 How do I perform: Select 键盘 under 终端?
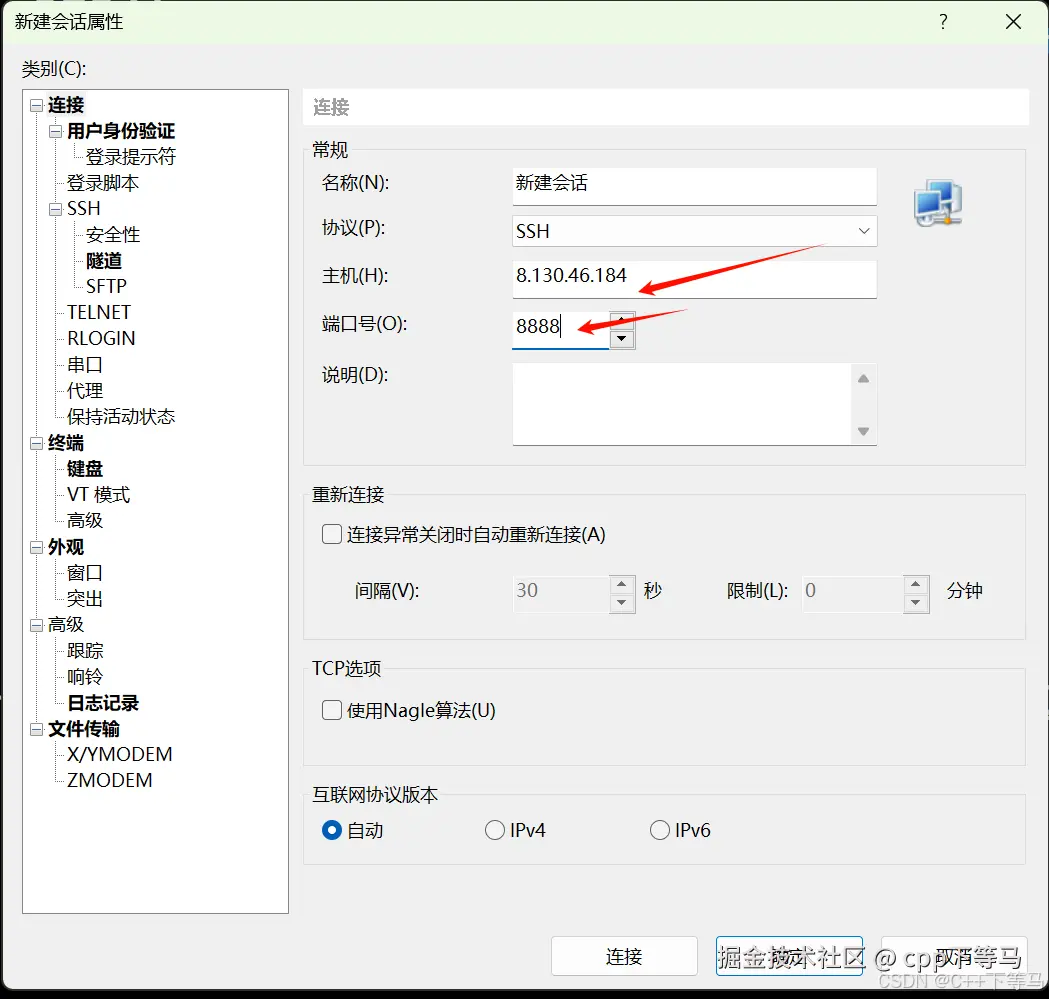coord(84,468)
